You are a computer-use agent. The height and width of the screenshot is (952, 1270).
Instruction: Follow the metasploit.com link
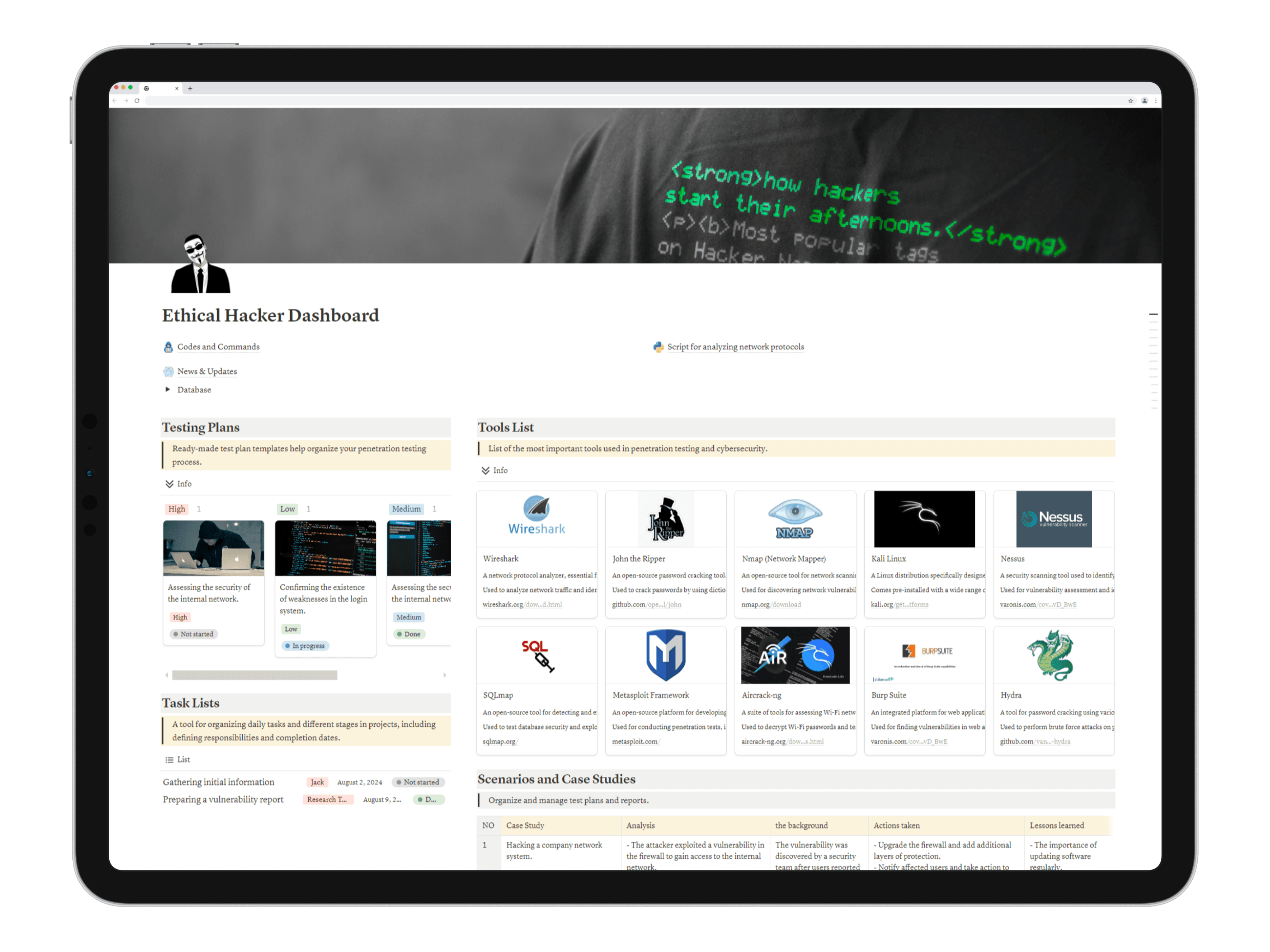[x=636, y=742]
